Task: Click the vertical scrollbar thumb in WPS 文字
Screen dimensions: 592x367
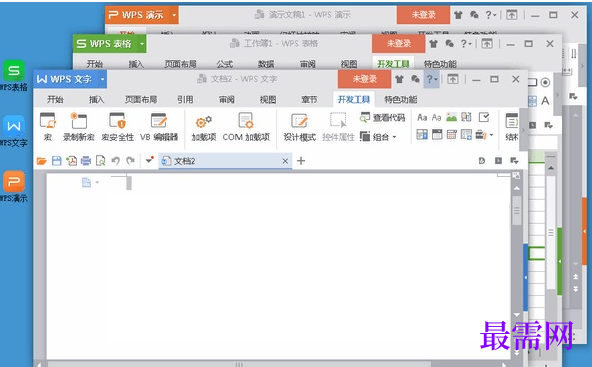Action: (516, 211)
